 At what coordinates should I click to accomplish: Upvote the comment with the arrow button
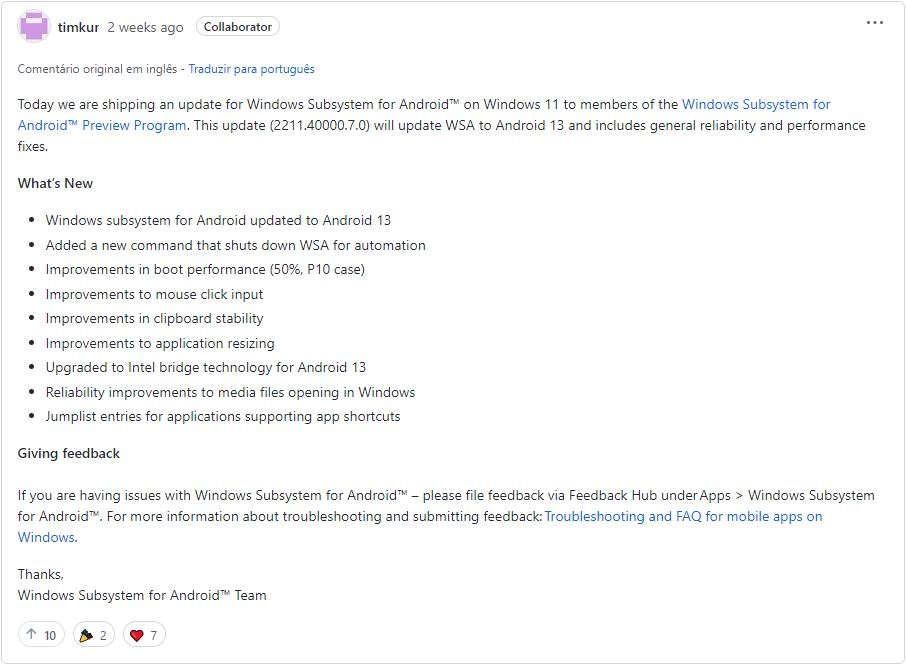click(41, 635)
